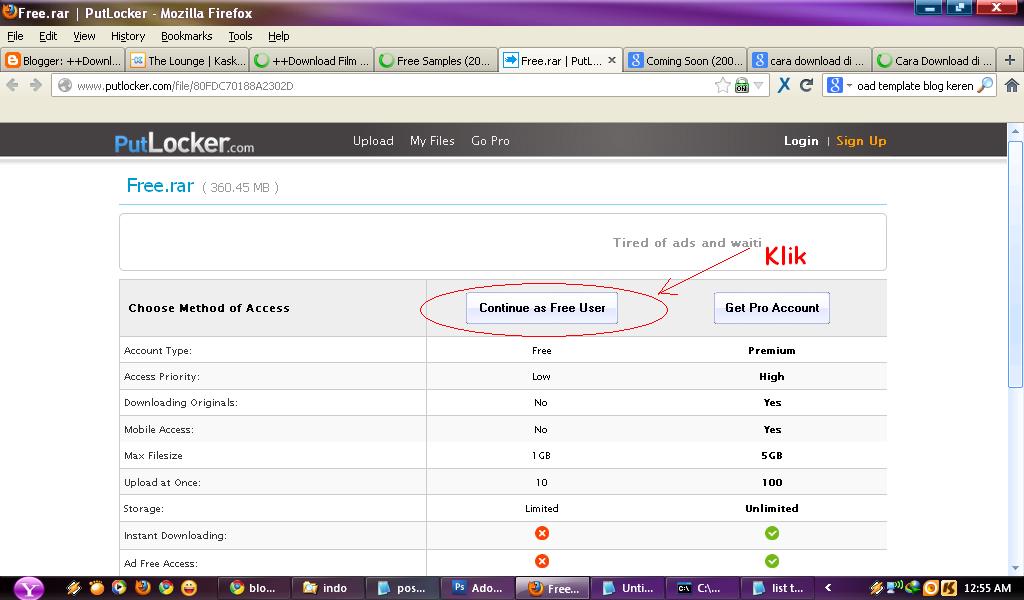1024x600 pixels.
Task: Switch to the 'list t...' taskbar item
Action: 777,588
